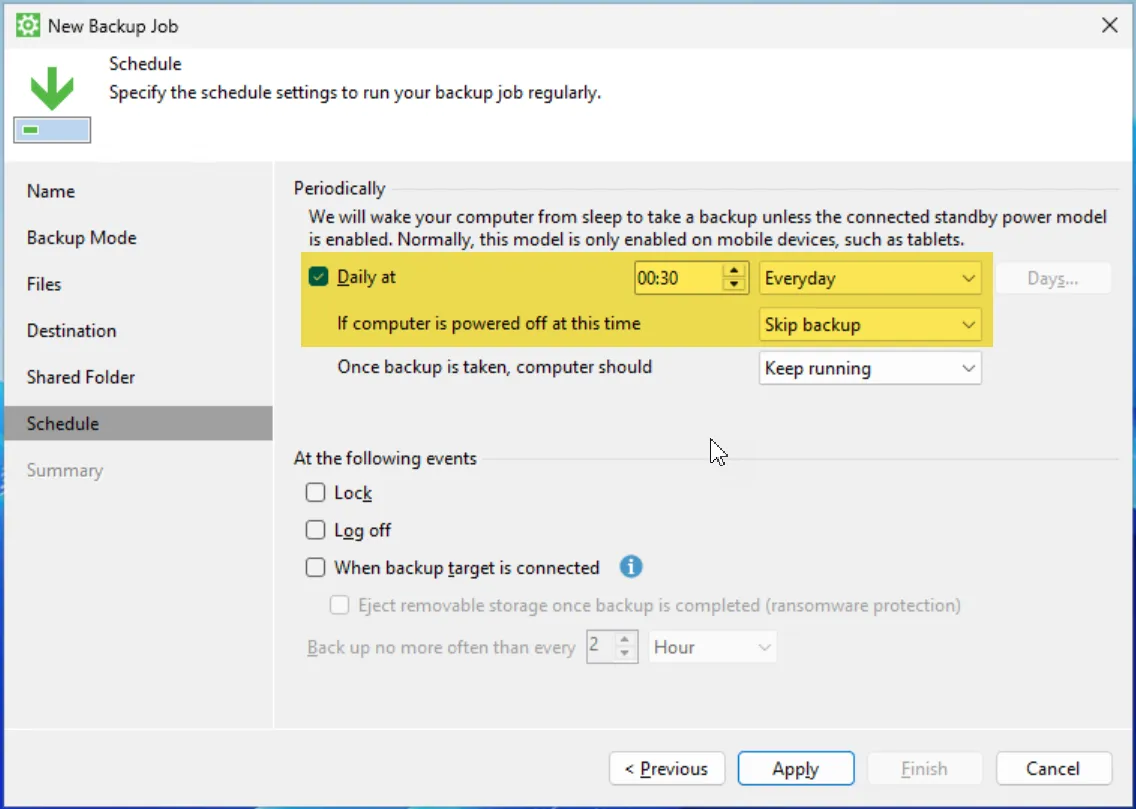The height and width of the screenshot is (809, 1136).
Task: Open the Everyday frequency dropdown
Action: click(x=869, y=279)
